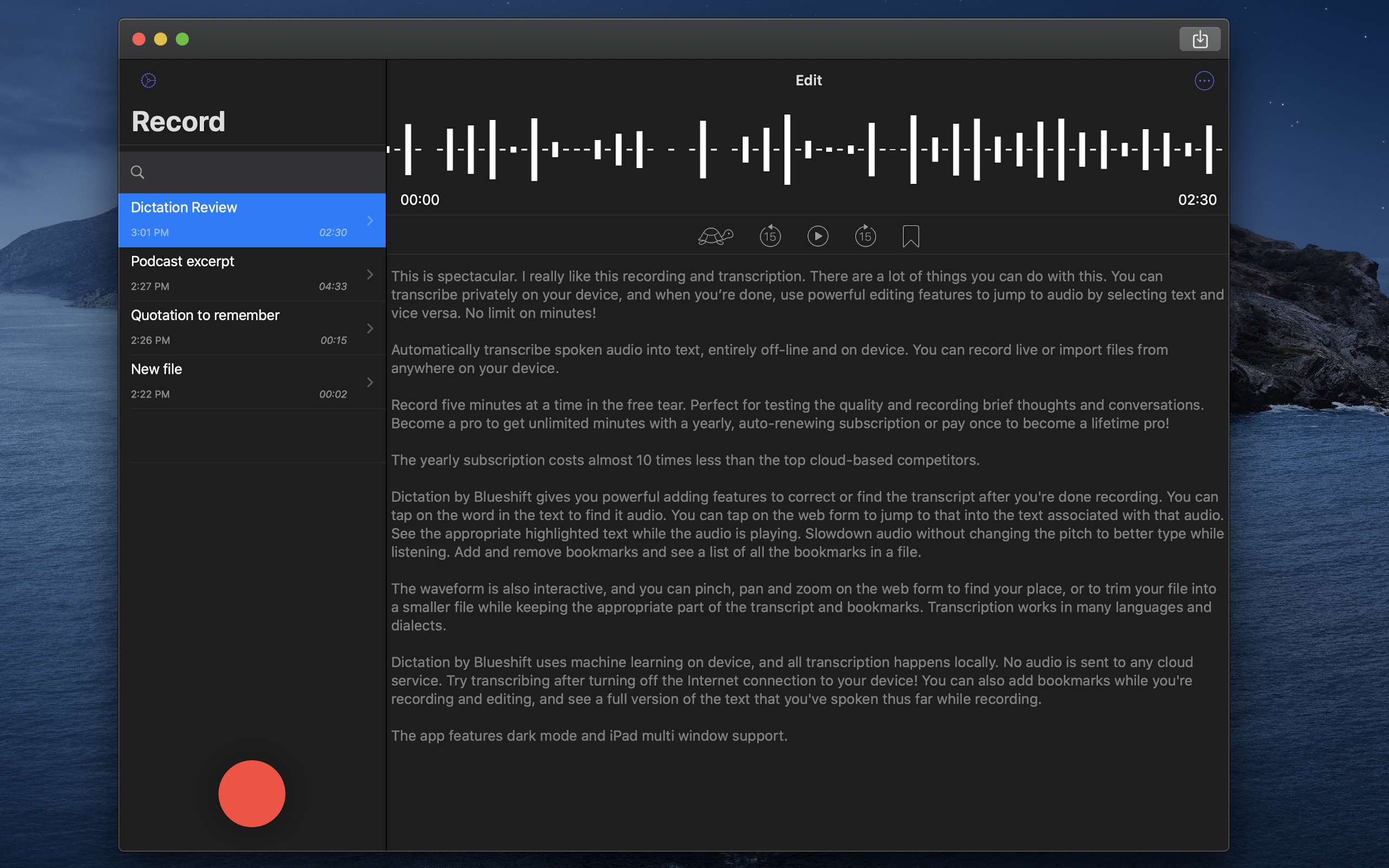
Task: Click inside the recordings search field
Action: [x=258, y=172]
